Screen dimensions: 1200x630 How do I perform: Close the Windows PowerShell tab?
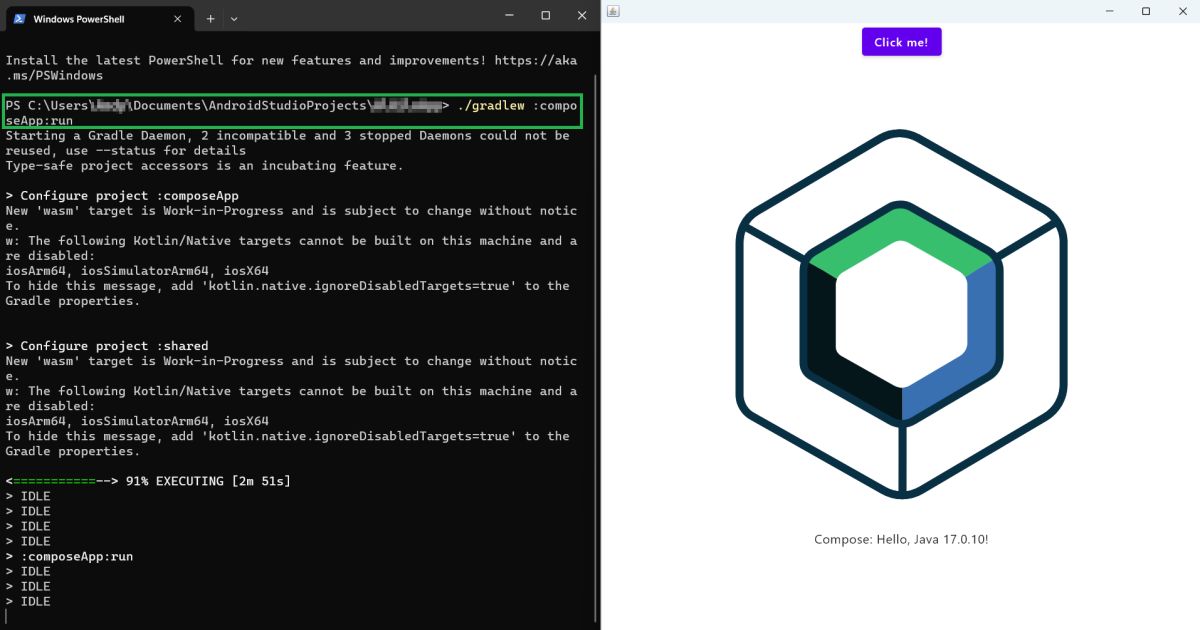click(178, 19)
